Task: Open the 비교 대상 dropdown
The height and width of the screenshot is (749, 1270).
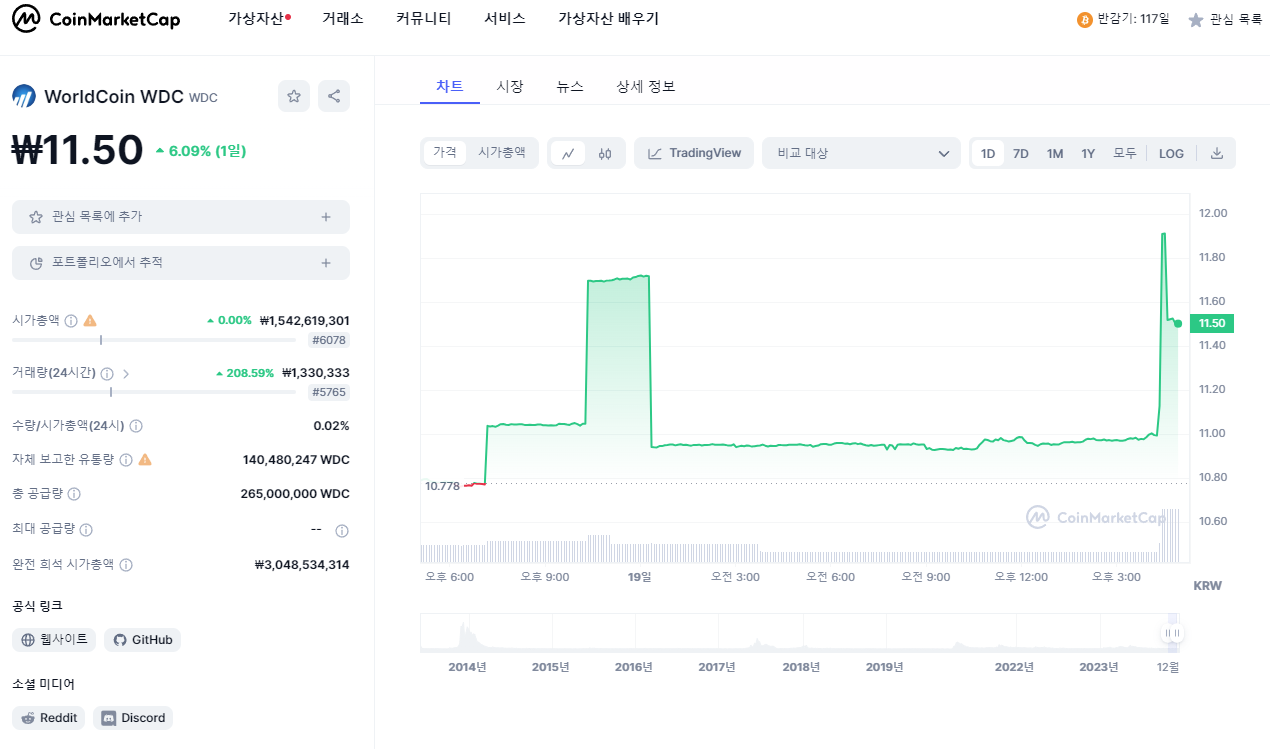Action: (x=860, y=153)
